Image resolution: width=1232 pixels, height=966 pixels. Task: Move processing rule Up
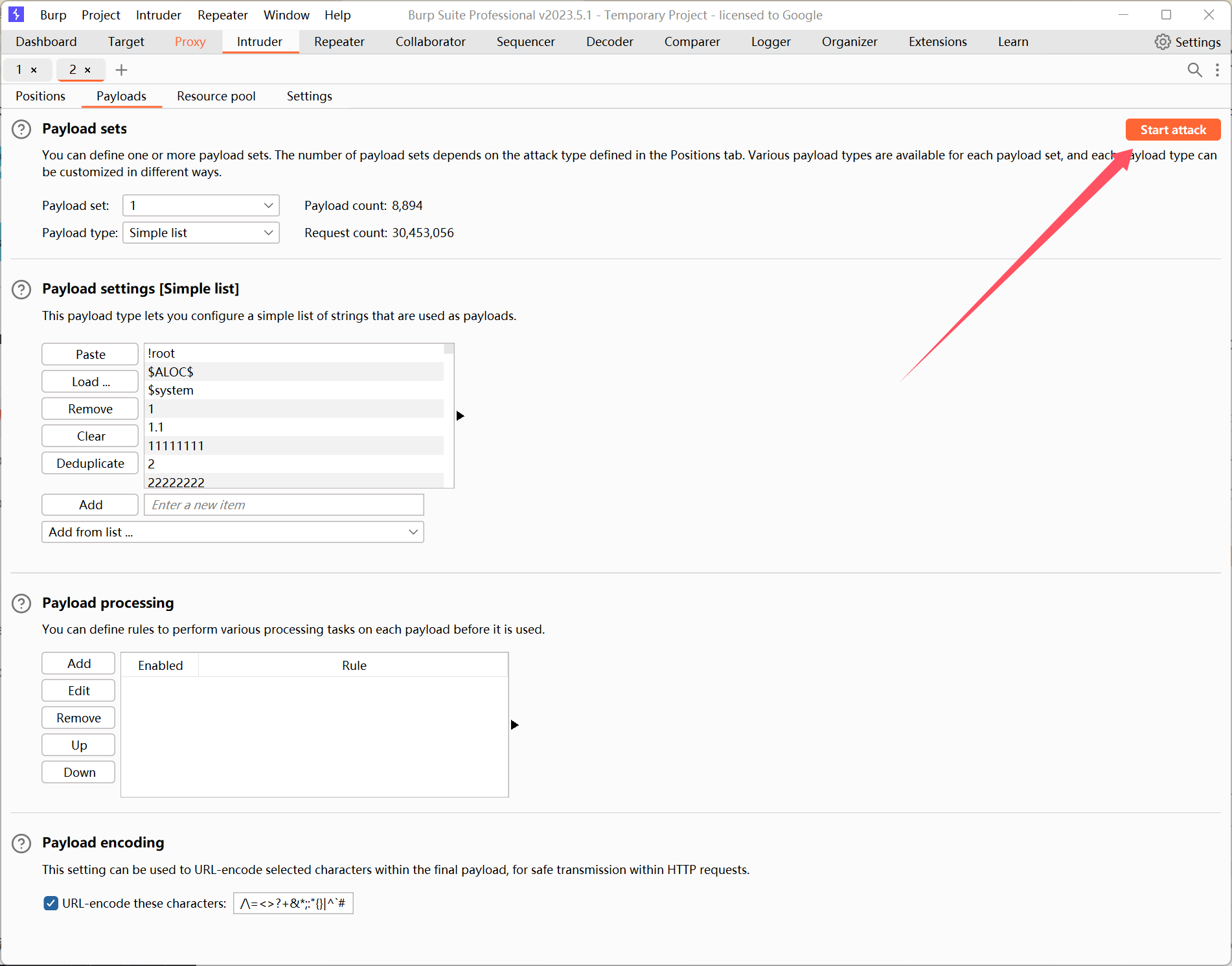[78, 745]
